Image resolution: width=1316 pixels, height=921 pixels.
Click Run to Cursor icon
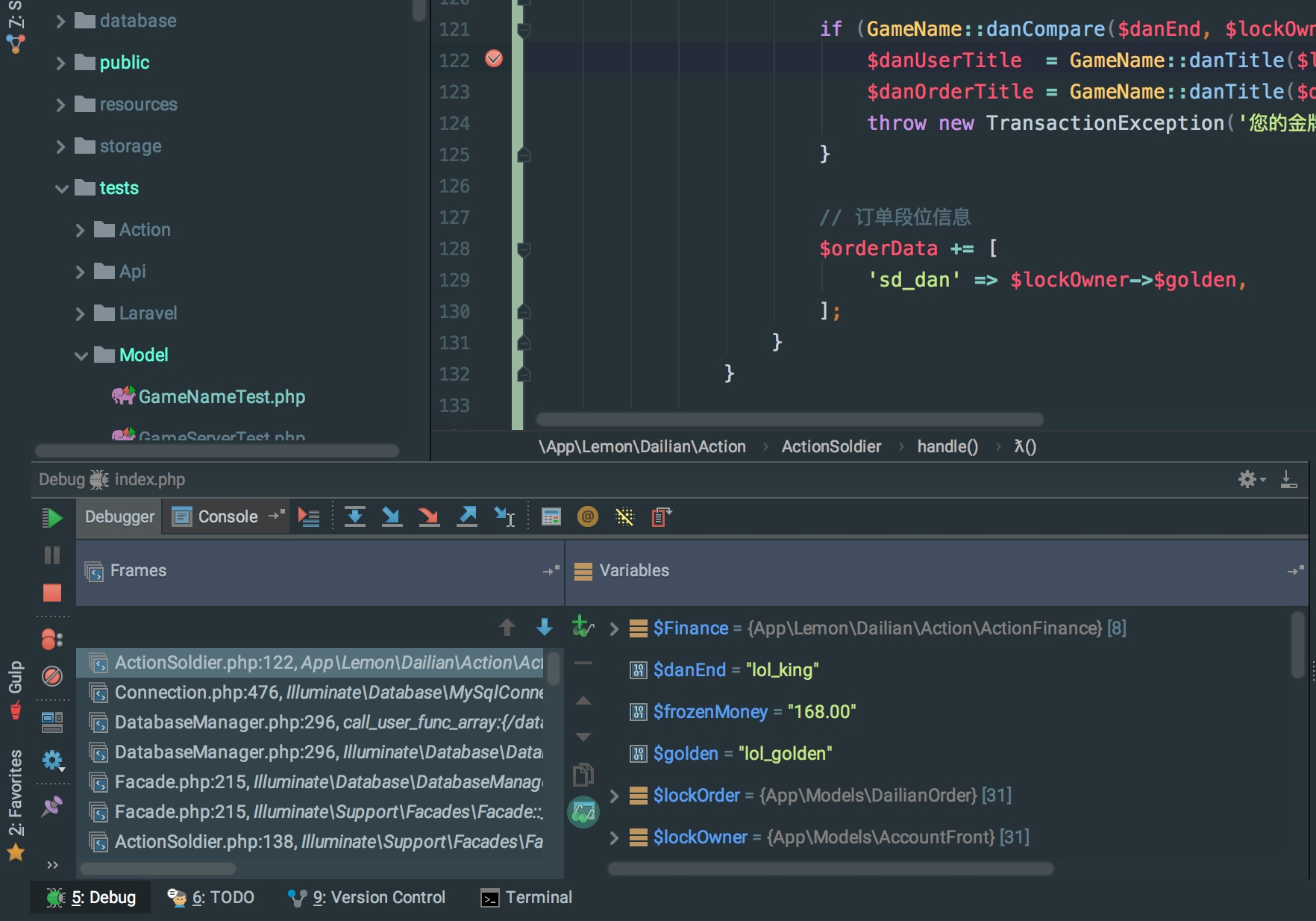click(505, 516)
